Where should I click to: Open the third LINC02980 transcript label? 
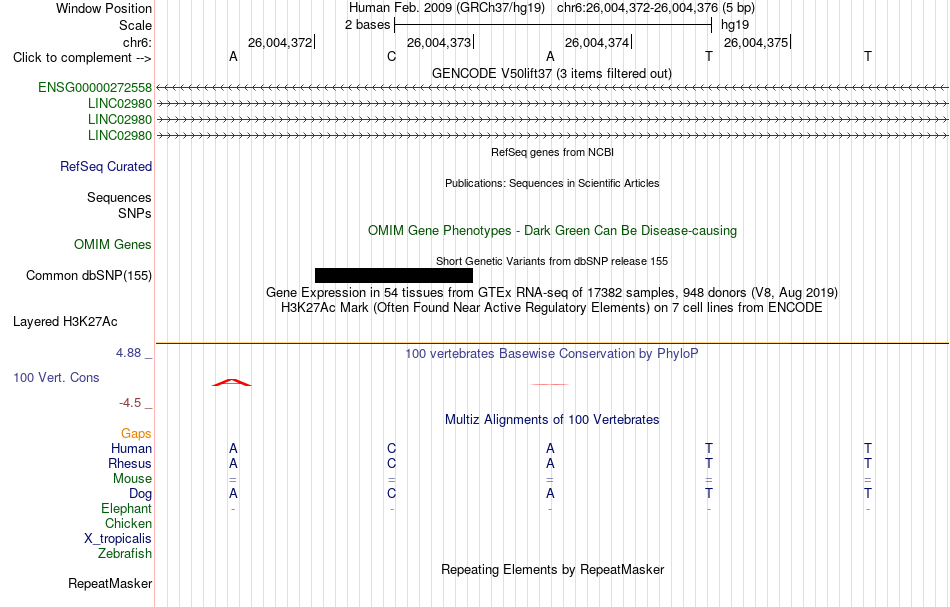pyautogui.click(x=119, y=135)
